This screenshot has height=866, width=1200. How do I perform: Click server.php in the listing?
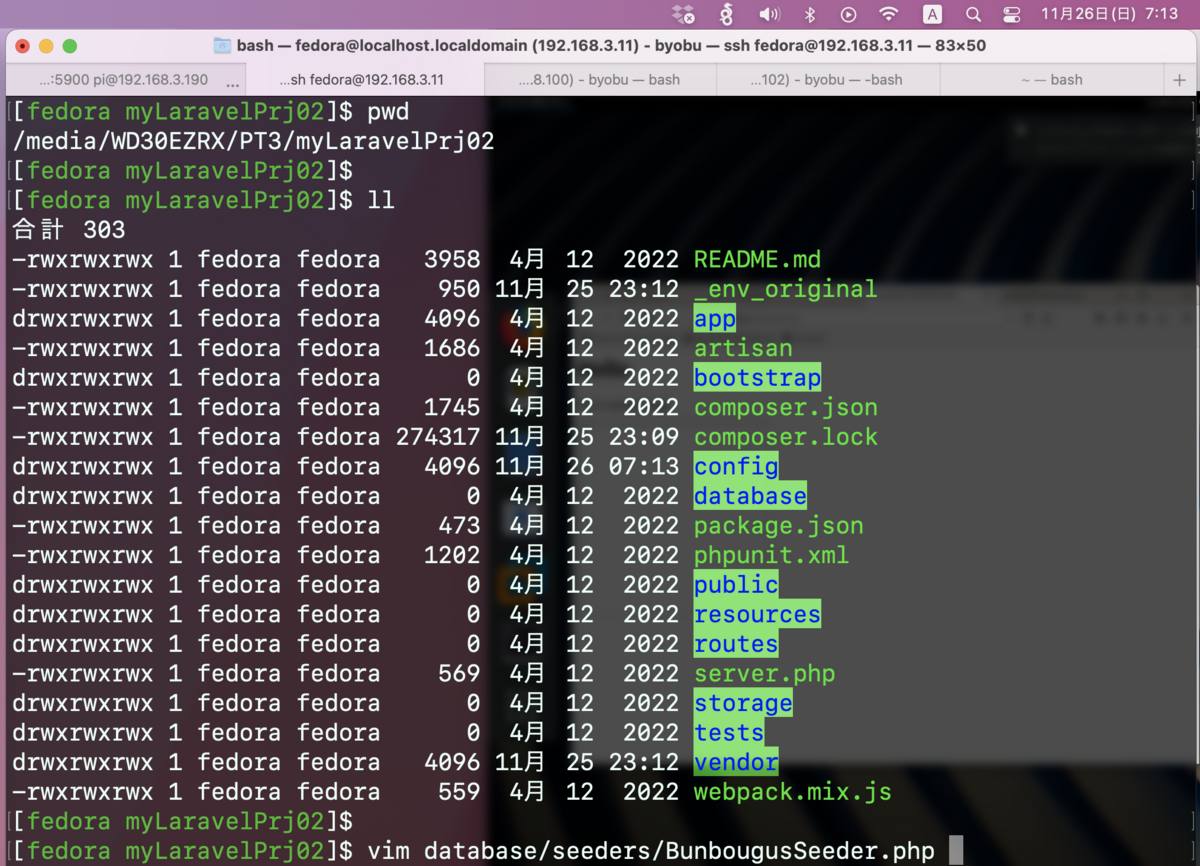(x=764, y=674)
